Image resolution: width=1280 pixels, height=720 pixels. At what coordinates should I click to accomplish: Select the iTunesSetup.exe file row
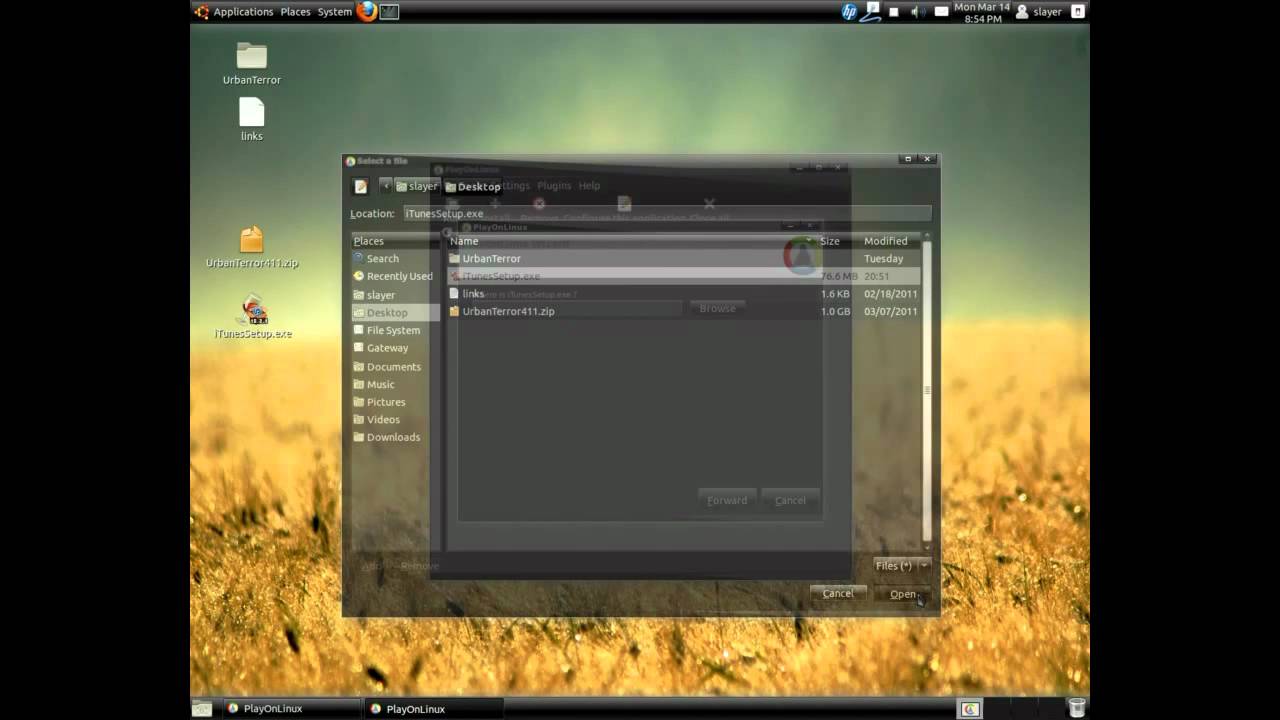coord(683,276)
